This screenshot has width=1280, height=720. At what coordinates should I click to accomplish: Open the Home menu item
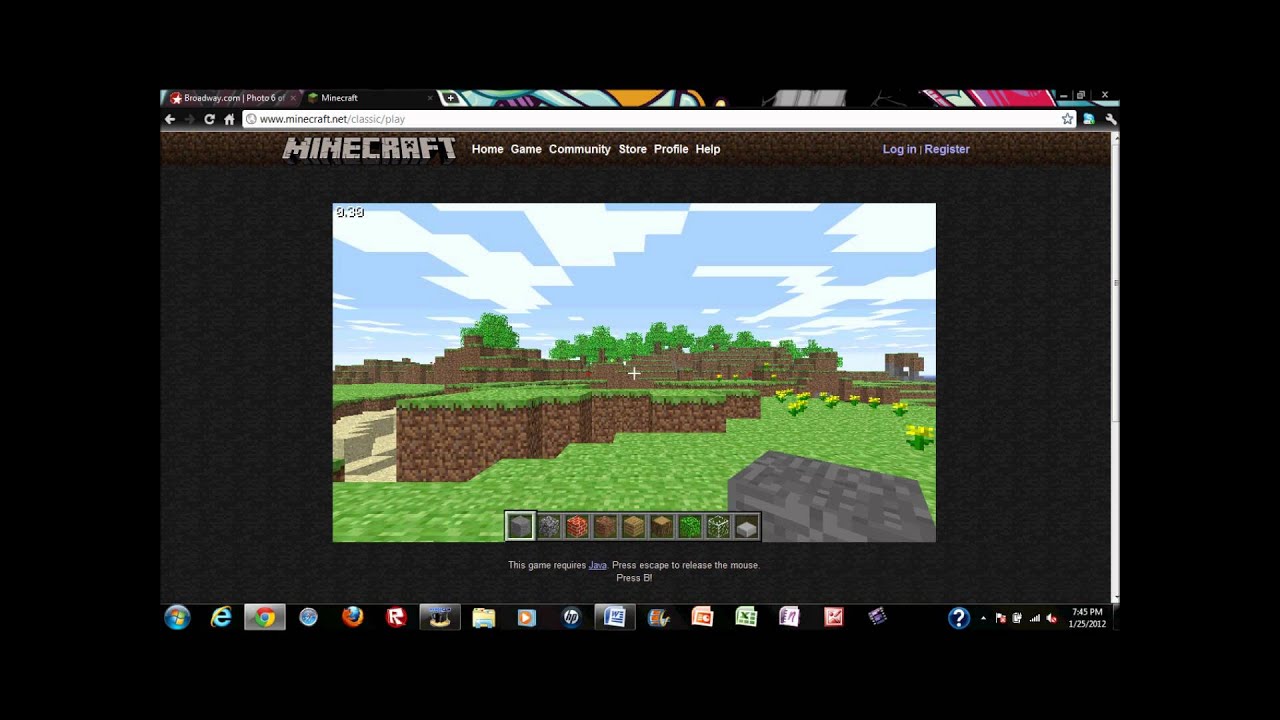point(488,149)
